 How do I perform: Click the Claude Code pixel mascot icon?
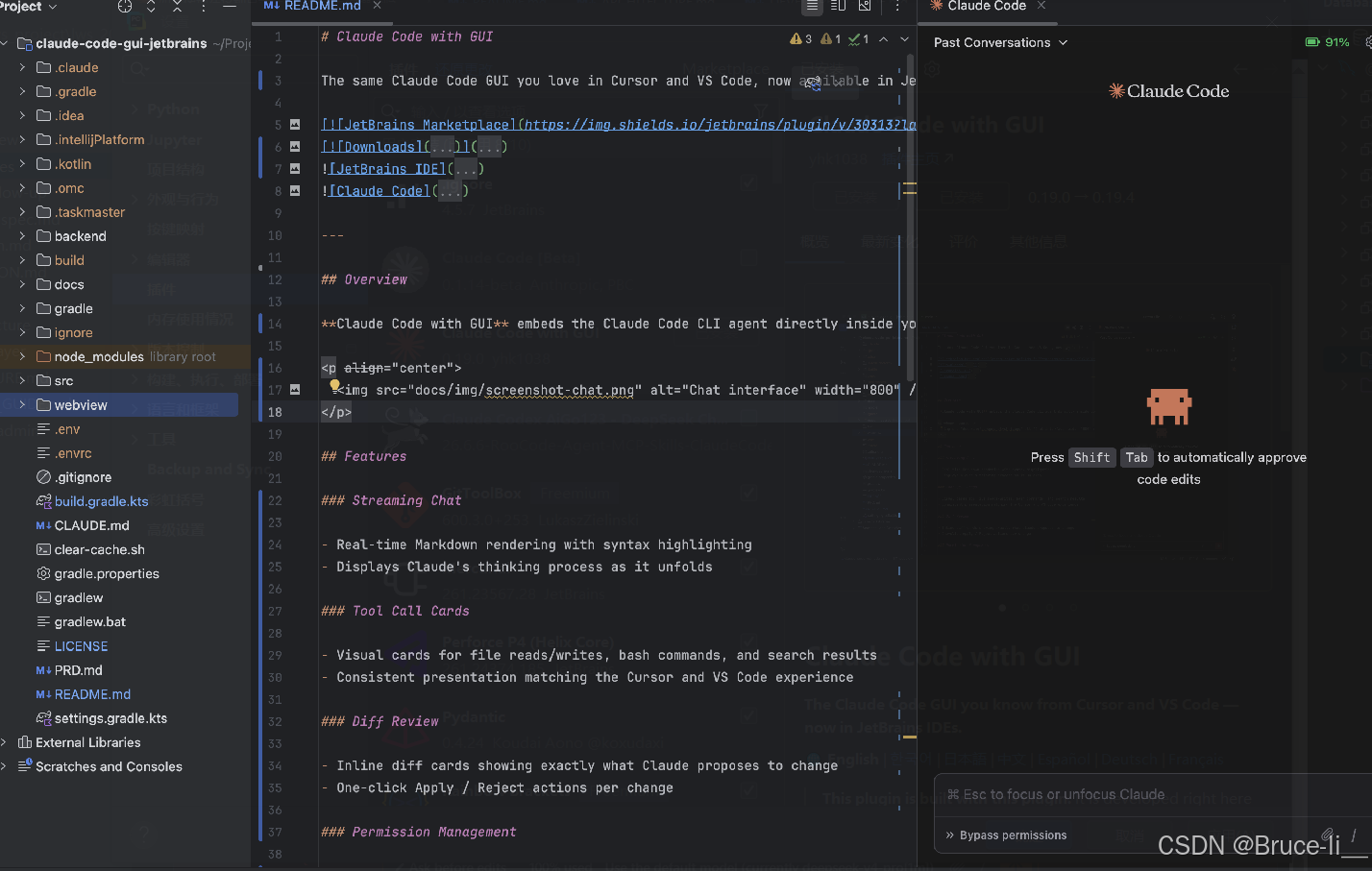pos(1169,407)
